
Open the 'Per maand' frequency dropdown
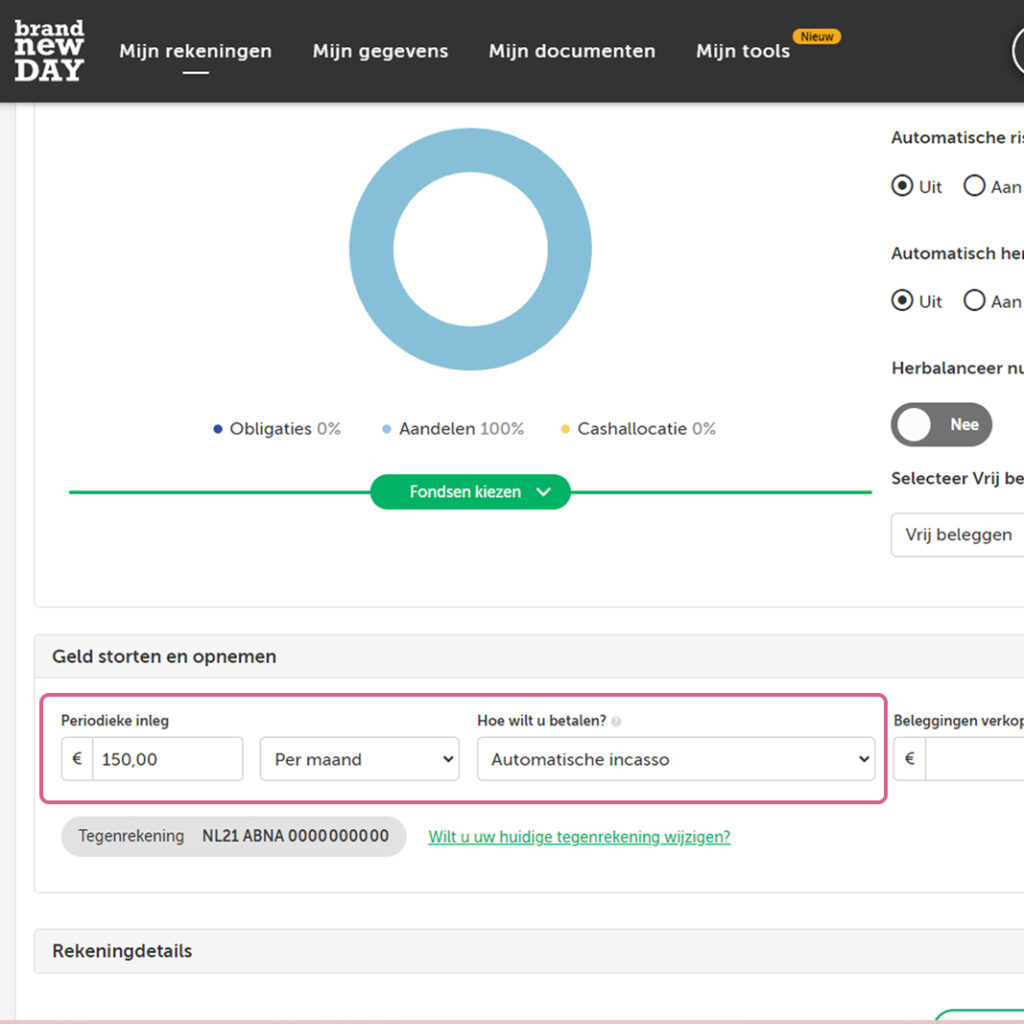[x=359, y=759]
